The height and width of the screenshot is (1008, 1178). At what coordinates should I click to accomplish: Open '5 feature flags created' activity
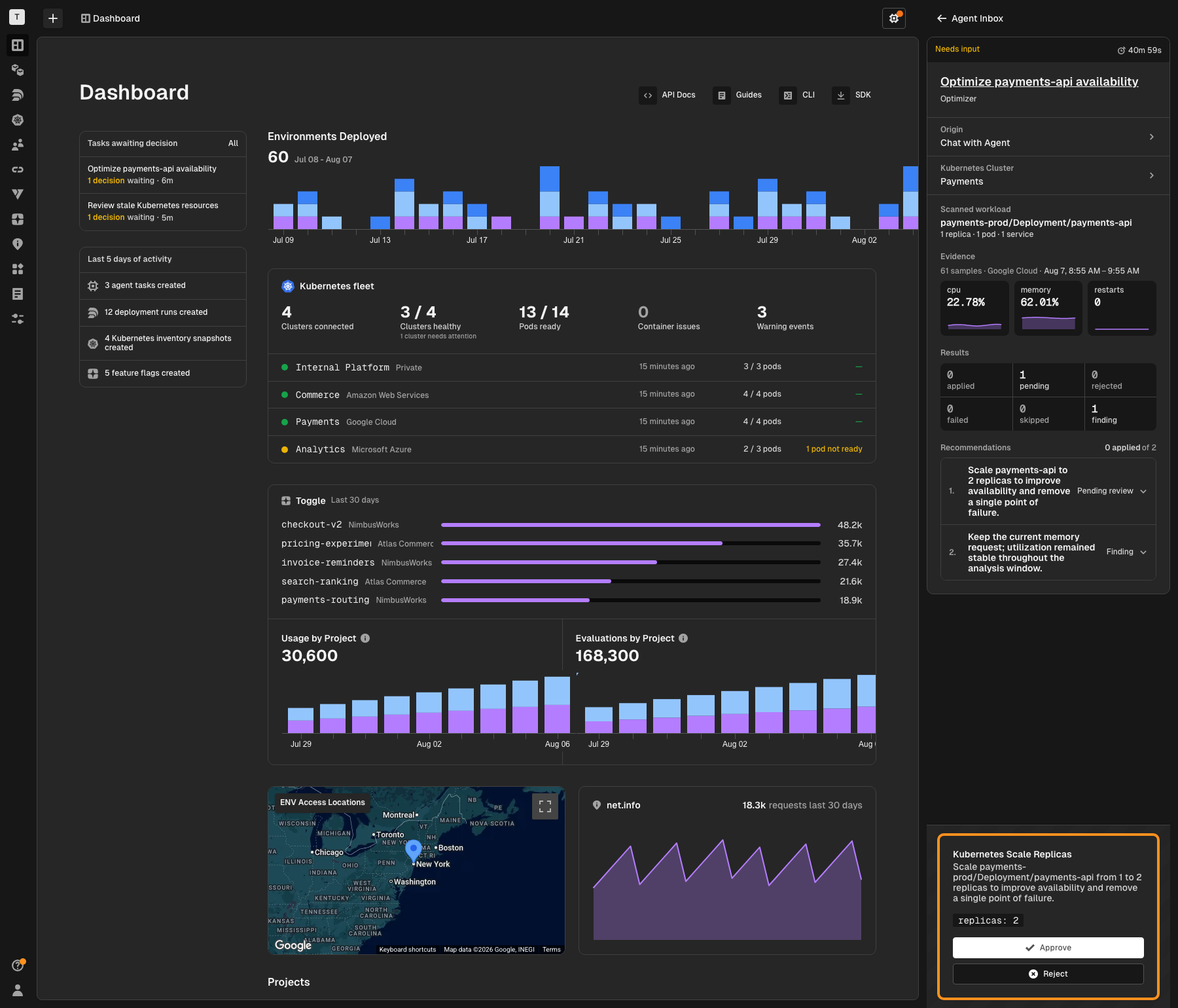click(x=163, y=373)
